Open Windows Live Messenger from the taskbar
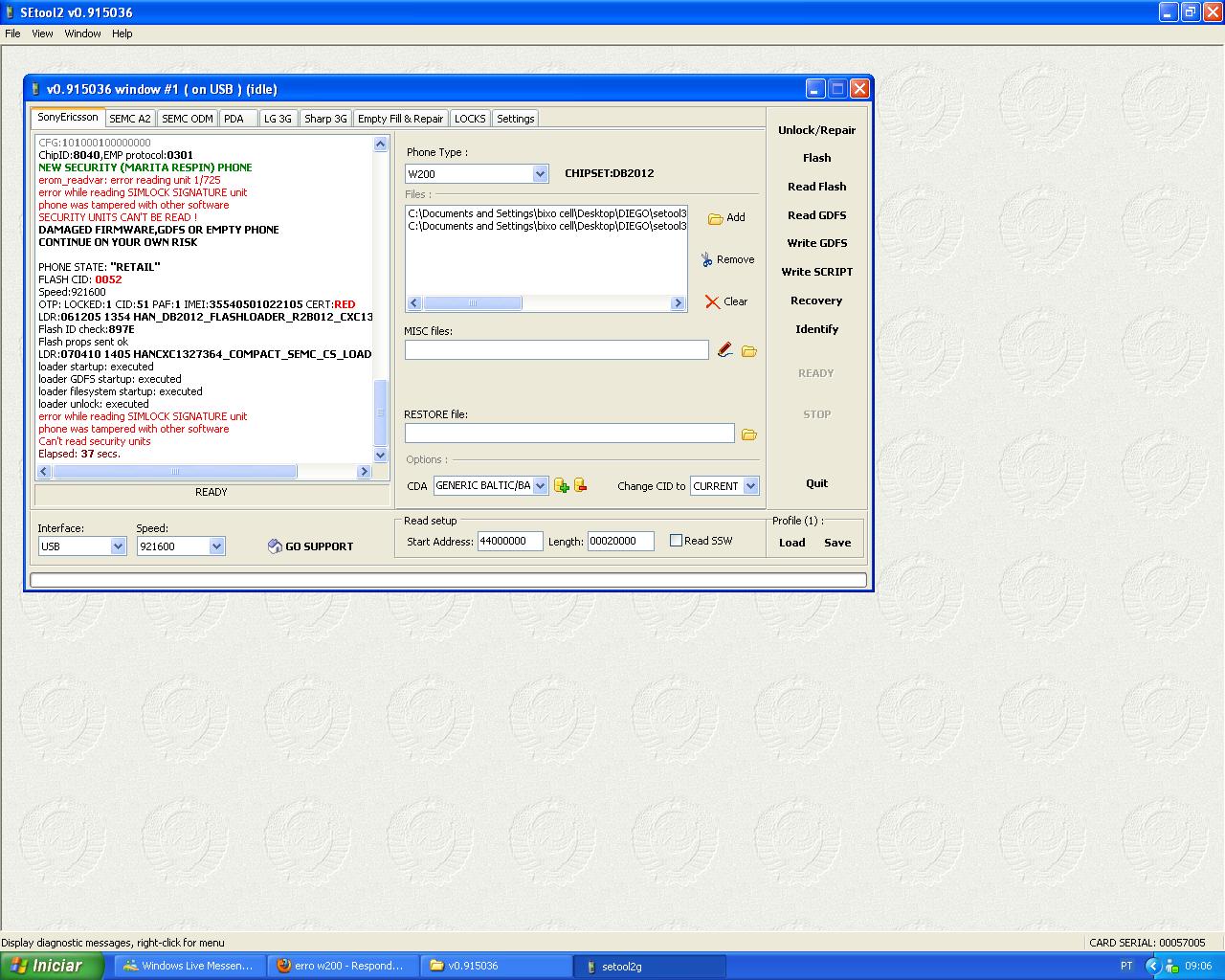This screenshot has width=1225, height=980. (x=189, y=967)
